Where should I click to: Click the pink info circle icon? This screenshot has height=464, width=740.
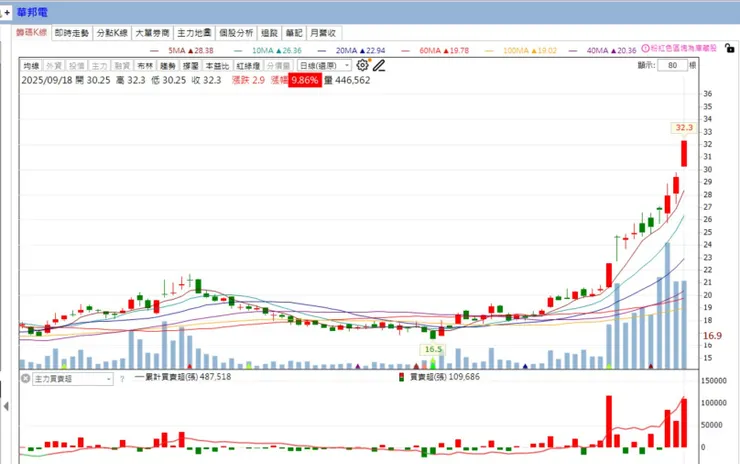pyautogui.click(x=645, y=48)
